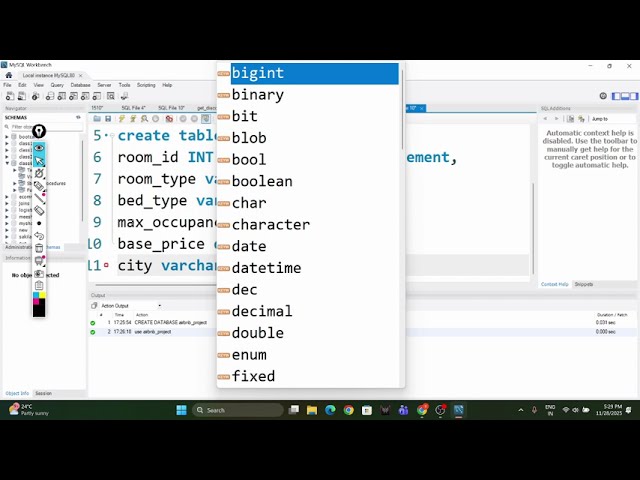This screenshot has width=640, height=480.
Task: Open the object inspector toolbar icon
Action: pyautogui.click(x=36, y=96)
